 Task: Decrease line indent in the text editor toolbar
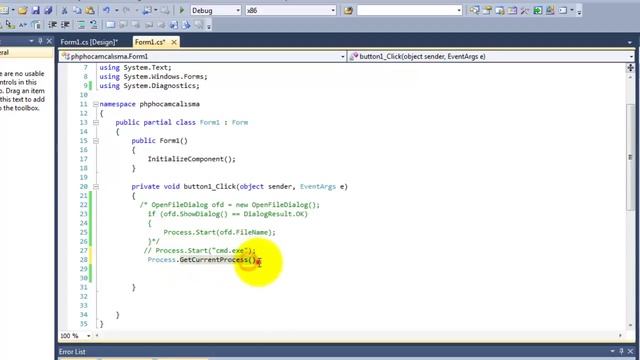[52, 25]
